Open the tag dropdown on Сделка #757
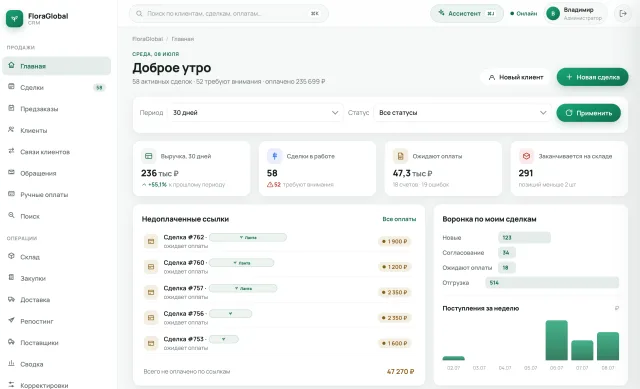 point(243,288)
